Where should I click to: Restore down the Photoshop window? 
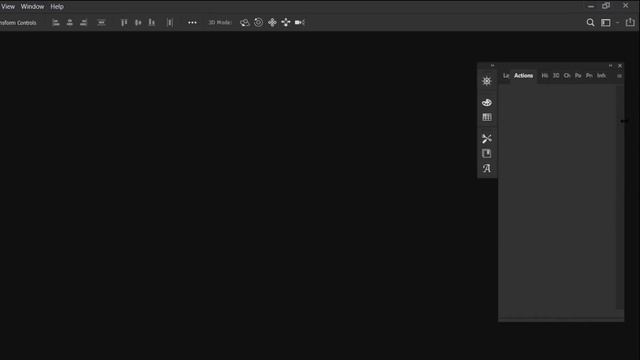coord(606,6)
